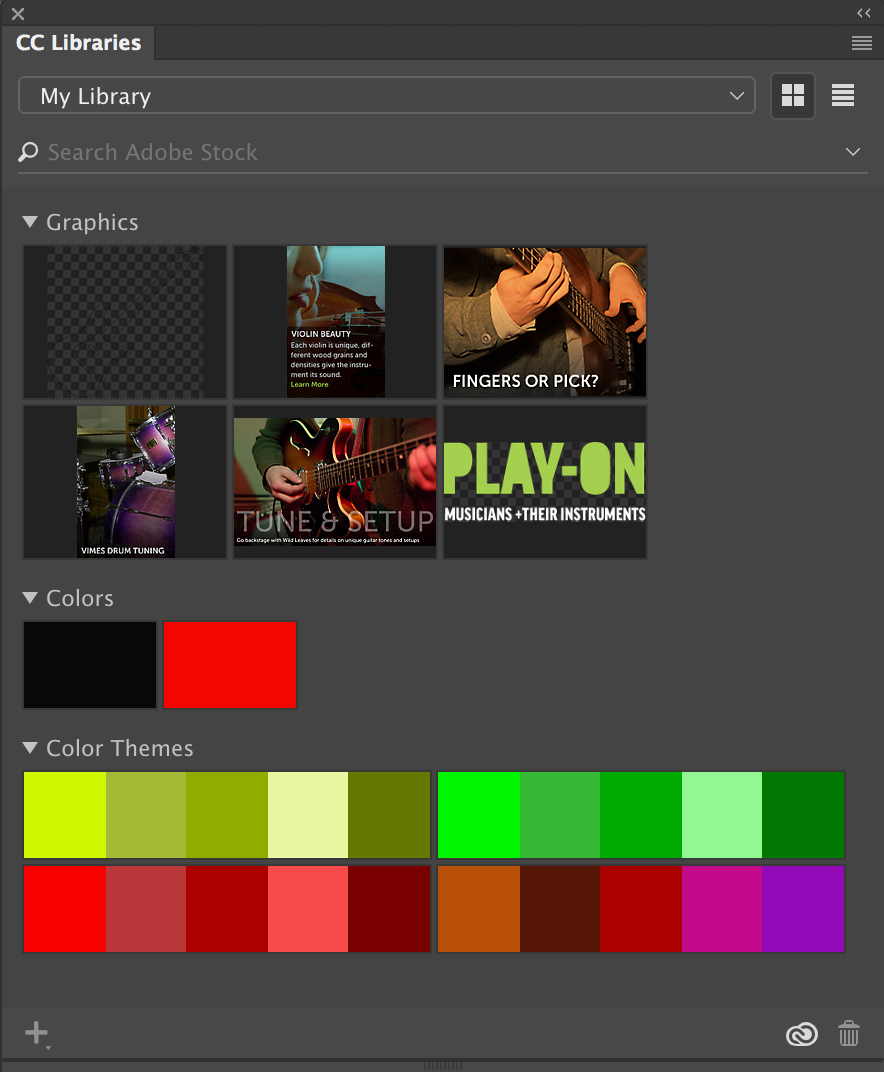The height and width of the screenshot is (1072, 884).
Task: Collapse the Colors section
Action: point(29,598)
